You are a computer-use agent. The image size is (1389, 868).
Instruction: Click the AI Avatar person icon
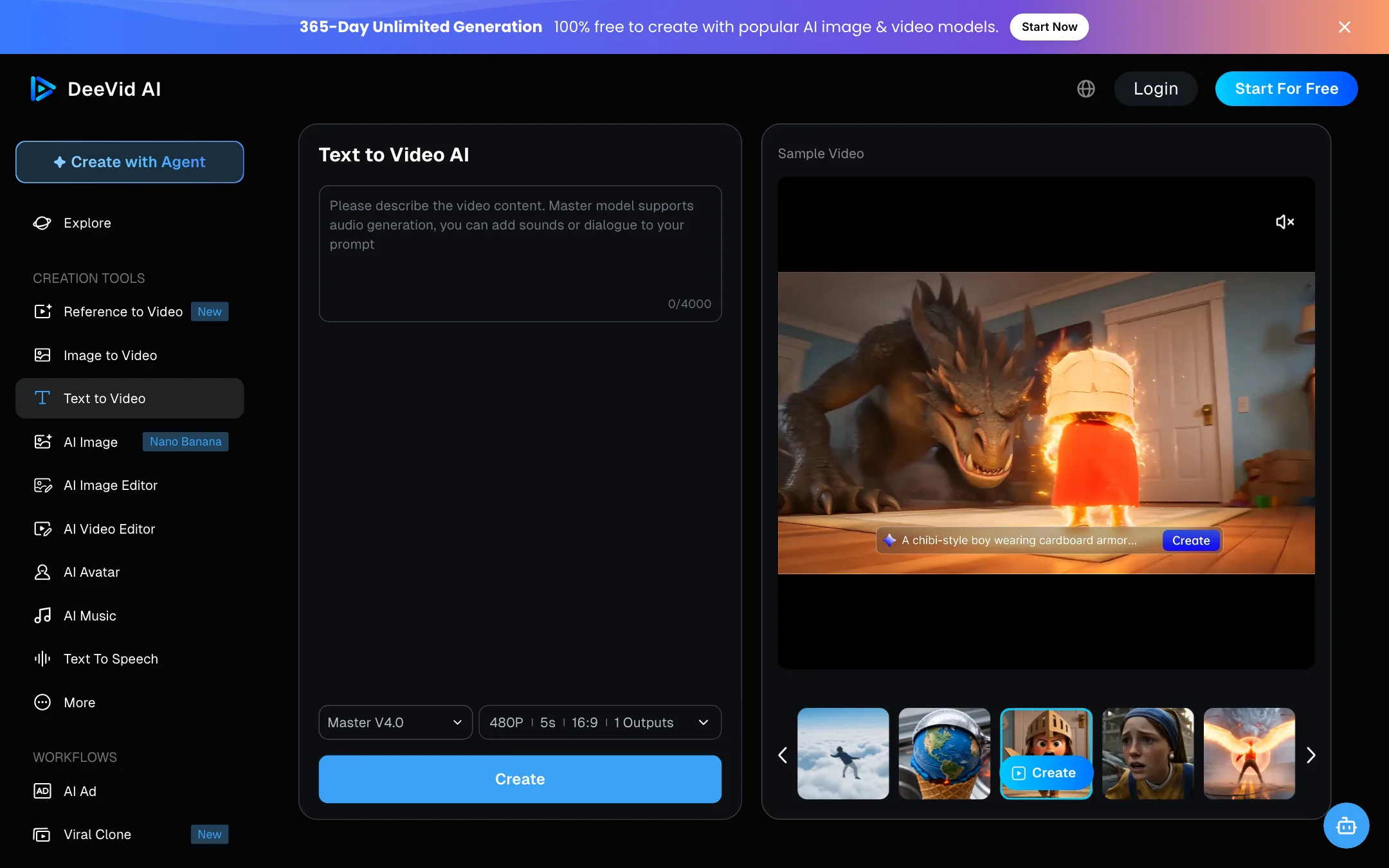pos(42,572)
